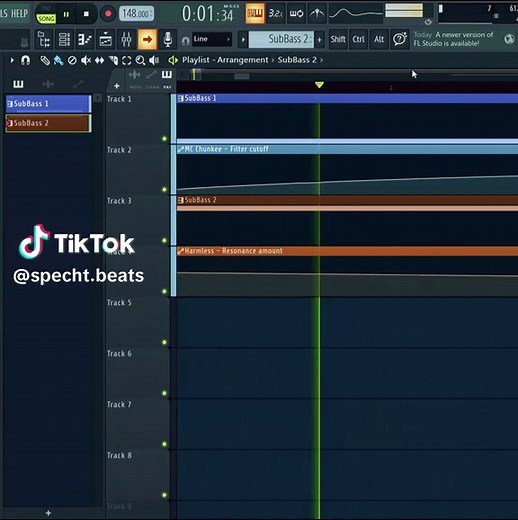The image size is (518, 520).
Task: Show automation clips filter icon
Action: click(x=78, y=84)
